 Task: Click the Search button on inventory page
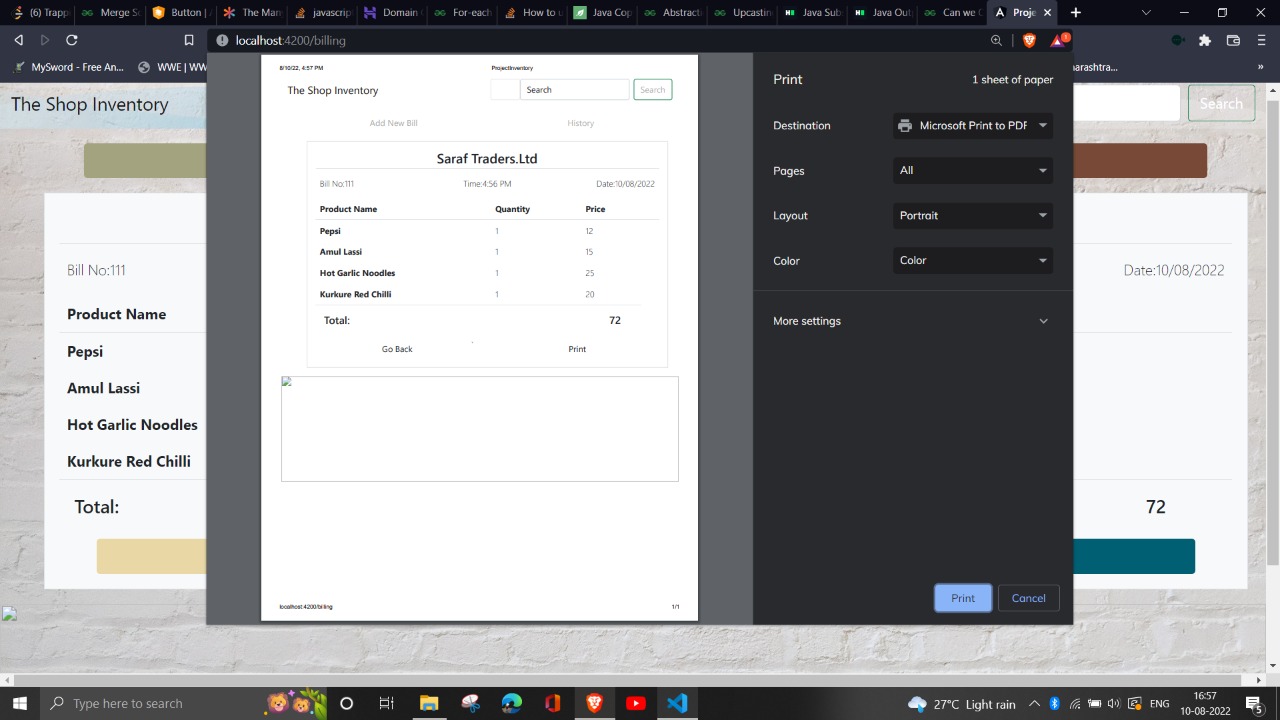point(1221,103)
